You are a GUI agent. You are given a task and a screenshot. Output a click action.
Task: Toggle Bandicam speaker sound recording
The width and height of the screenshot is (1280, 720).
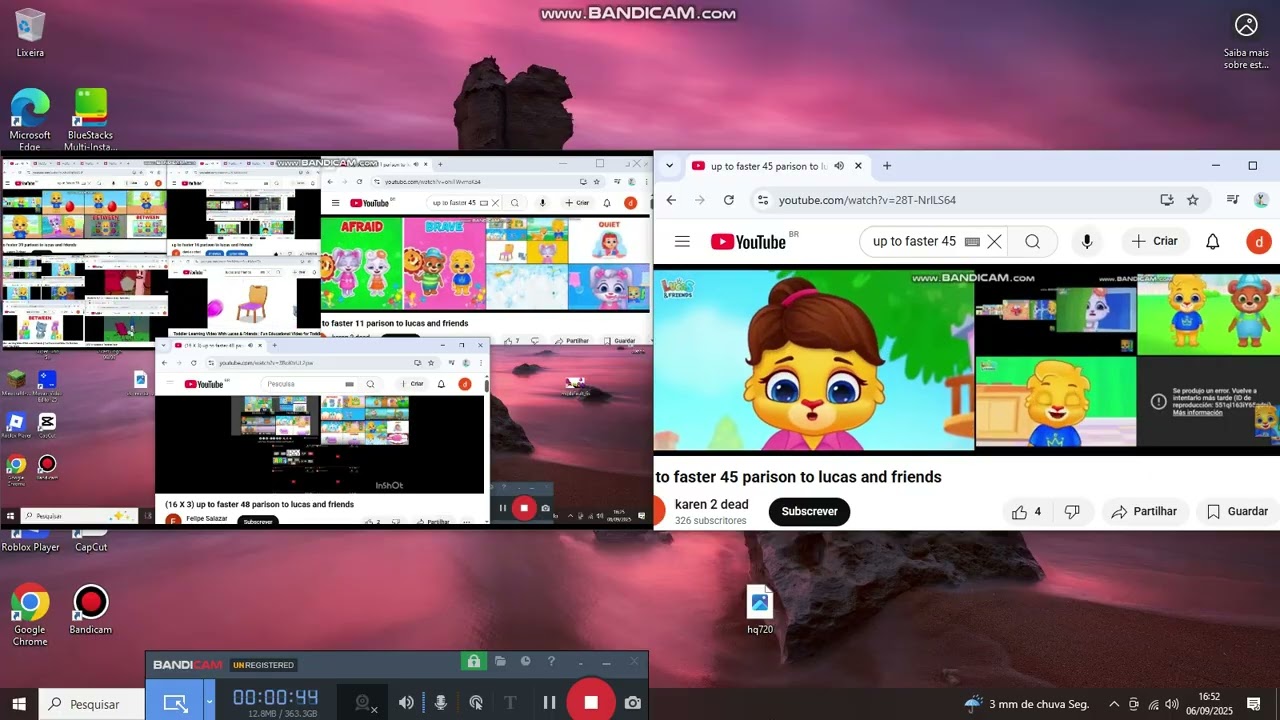406,703
